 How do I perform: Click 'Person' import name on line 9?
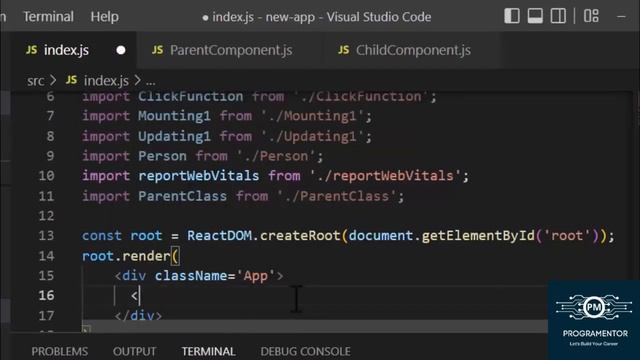162,156
